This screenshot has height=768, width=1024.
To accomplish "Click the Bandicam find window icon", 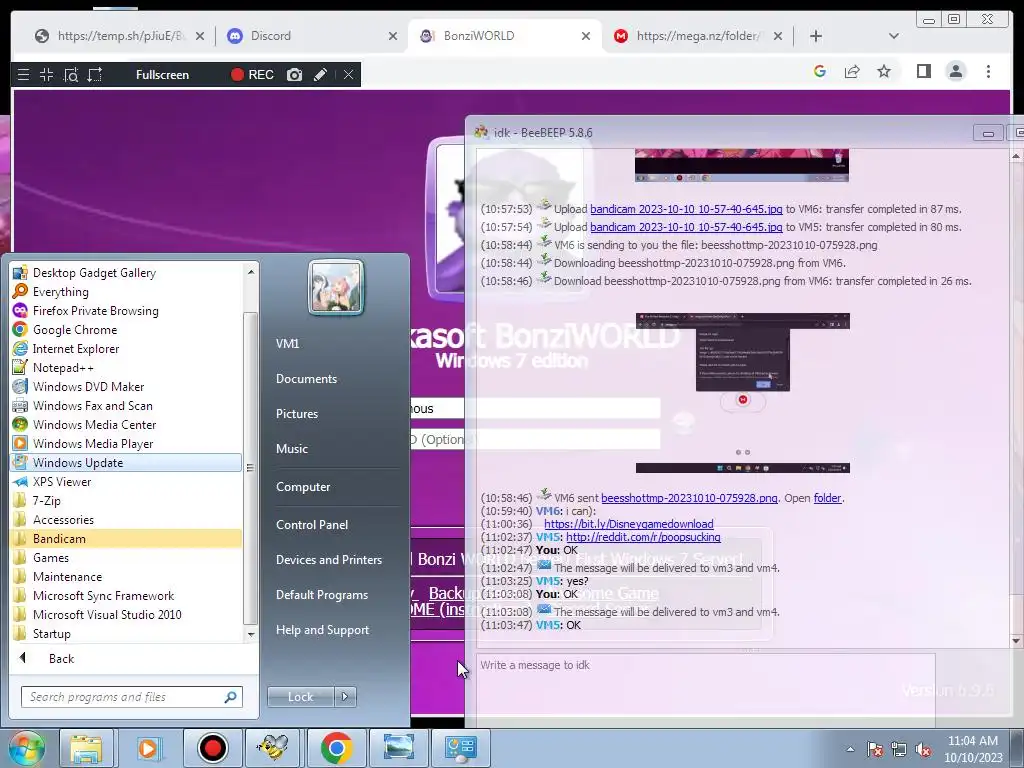I will click(x=71, y=74).
